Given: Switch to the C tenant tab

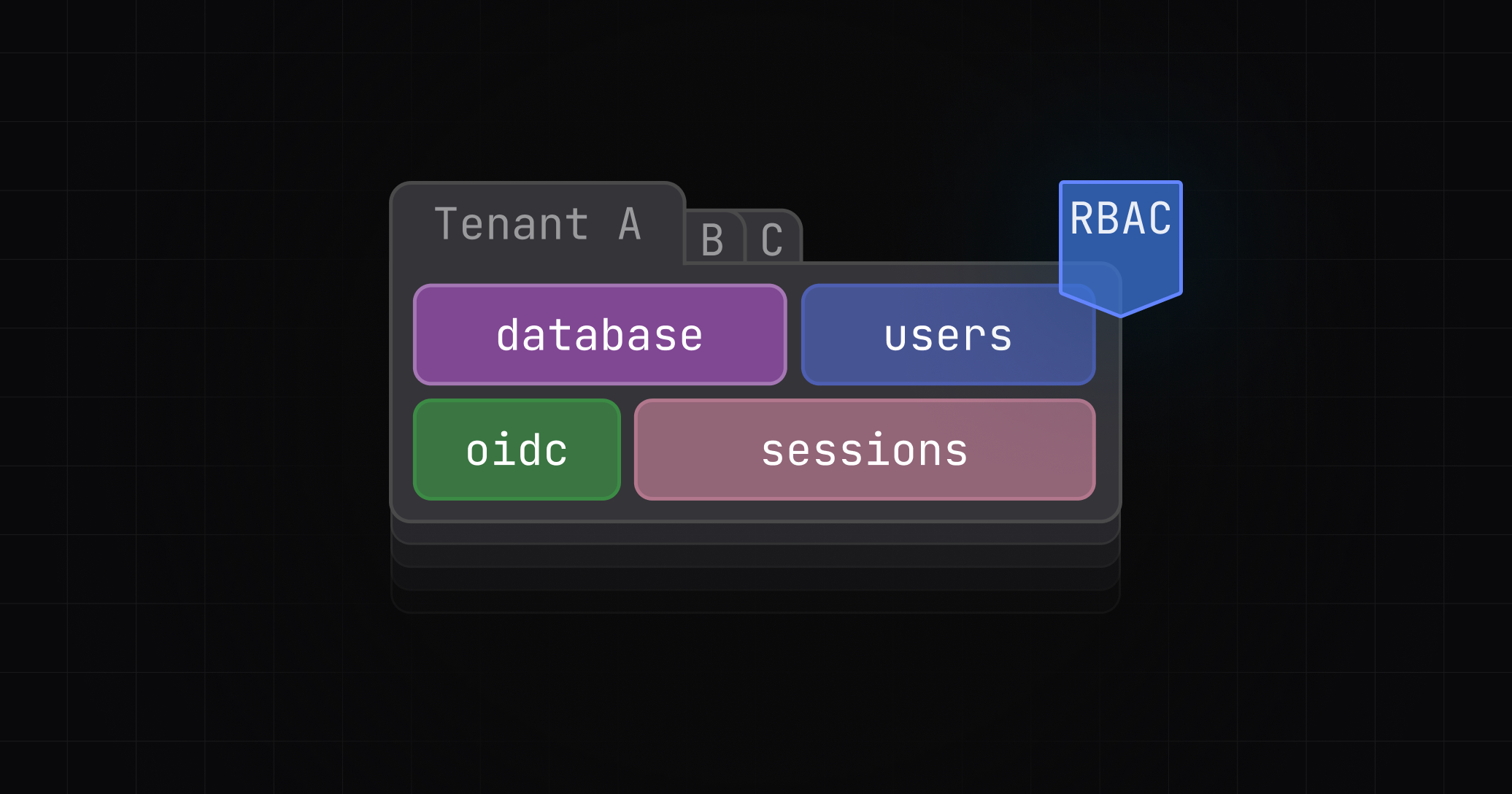Looking at the screenshot, I should coord(774,238).
